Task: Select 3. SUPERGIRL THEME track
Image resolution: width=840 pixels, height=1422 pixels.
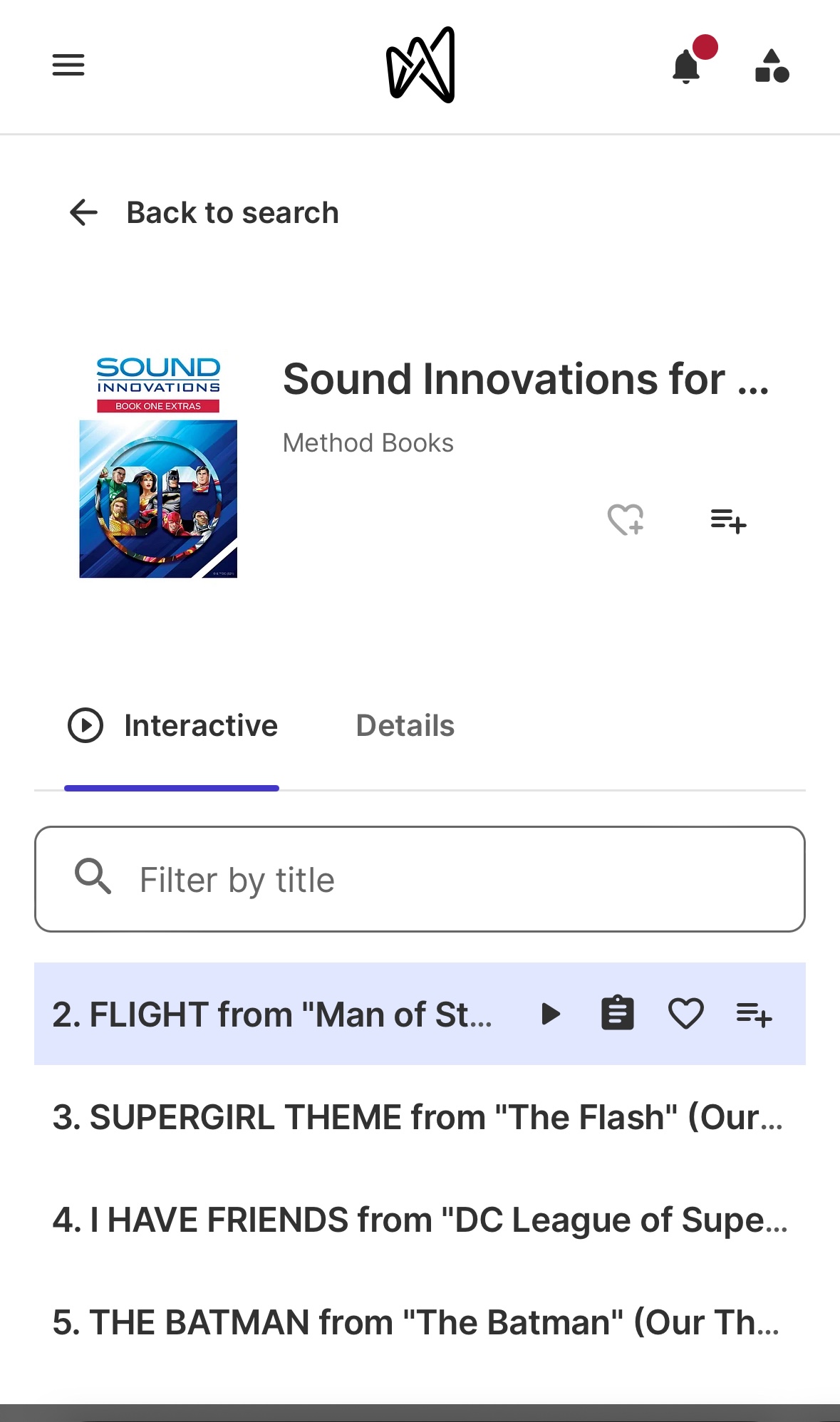Action: 420,1116
